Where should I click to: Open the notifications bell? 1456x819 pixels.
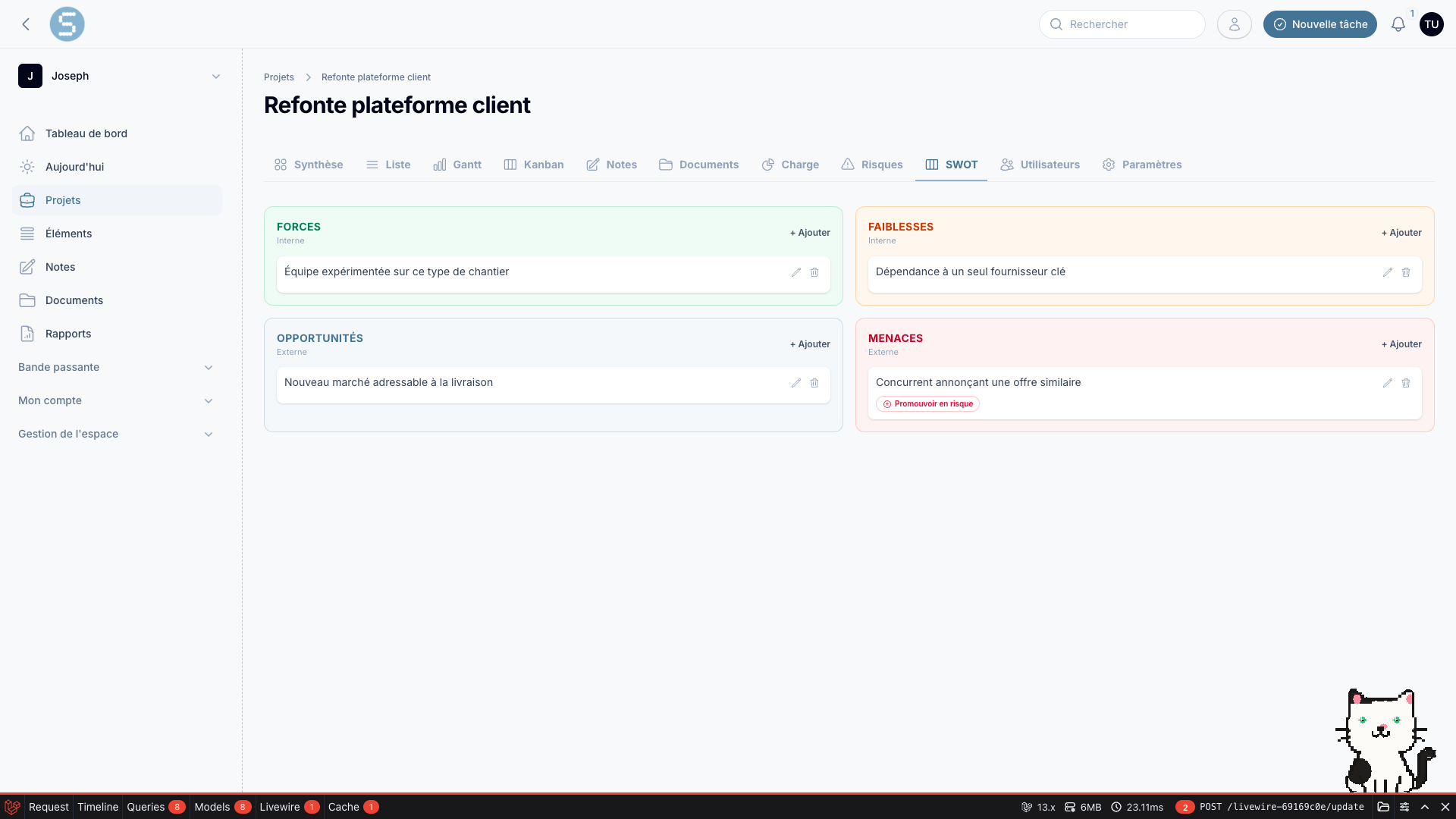click(x=1398, y=24)
